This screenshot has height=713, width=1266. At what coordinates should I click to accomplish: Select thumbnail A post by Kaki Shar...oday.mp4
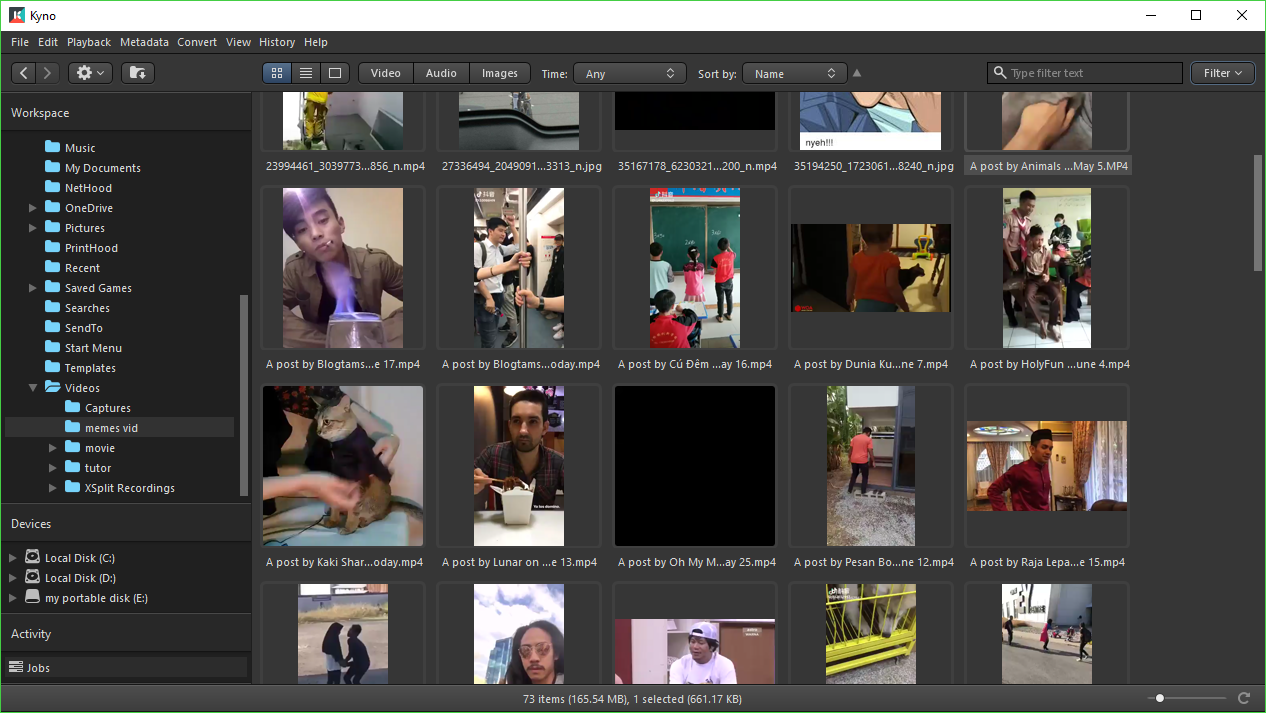point(343,466)
